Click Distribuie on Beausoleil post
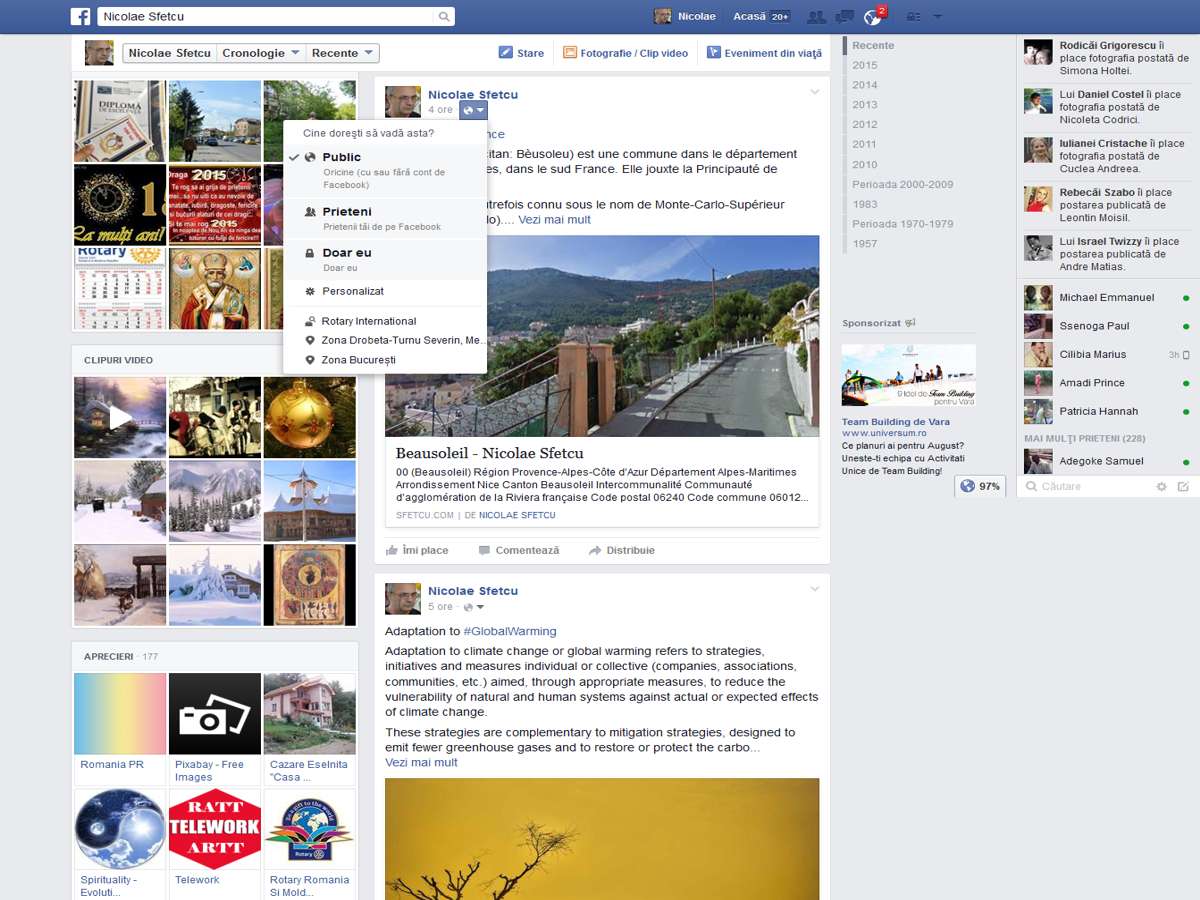1200x900 pixels. point(621,550)
